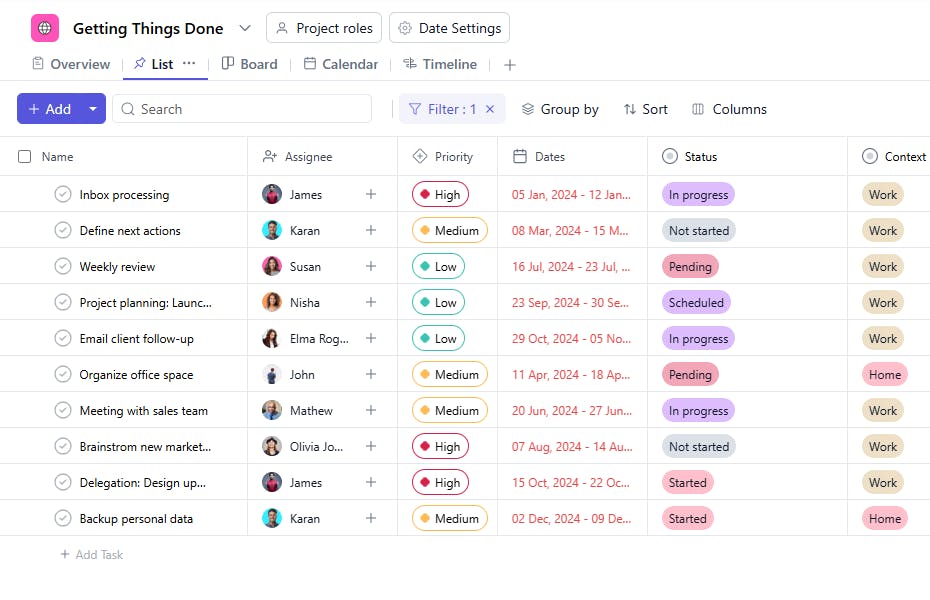
Task: Click James avatar on Inbox processing row
Action: pos(272,195)
